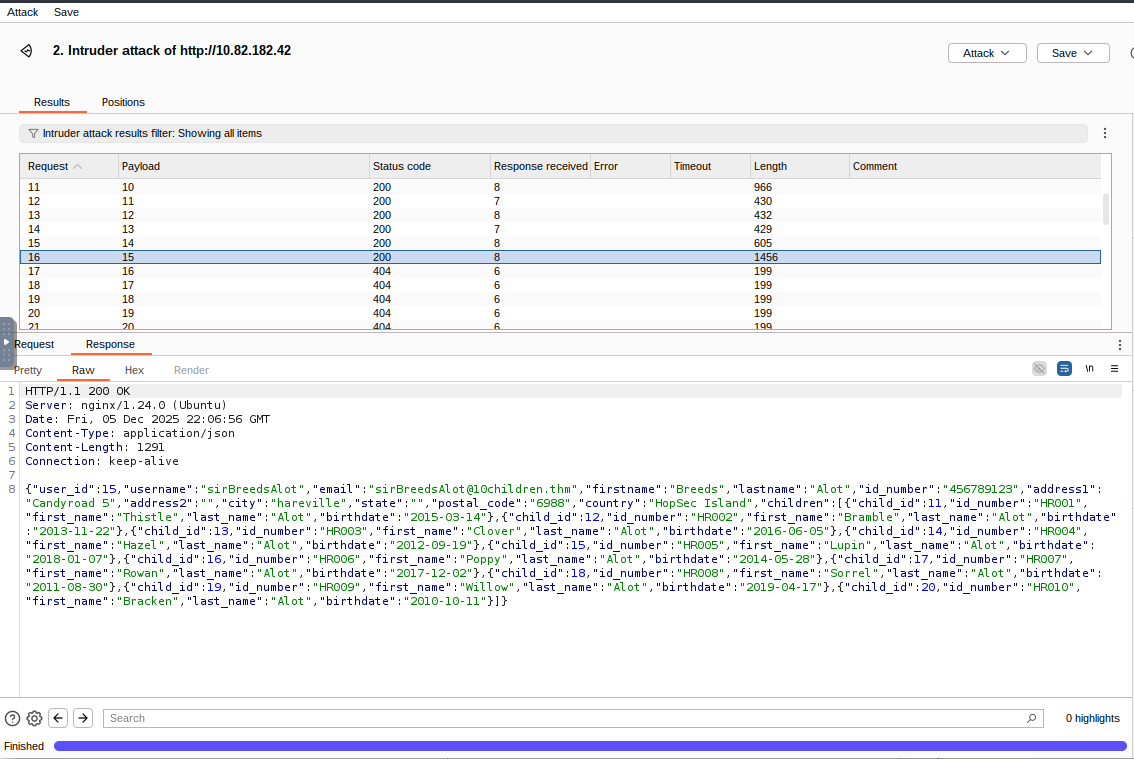Open the results filter funnel icon
The image size is (1134, 759).
click(33, 133)
